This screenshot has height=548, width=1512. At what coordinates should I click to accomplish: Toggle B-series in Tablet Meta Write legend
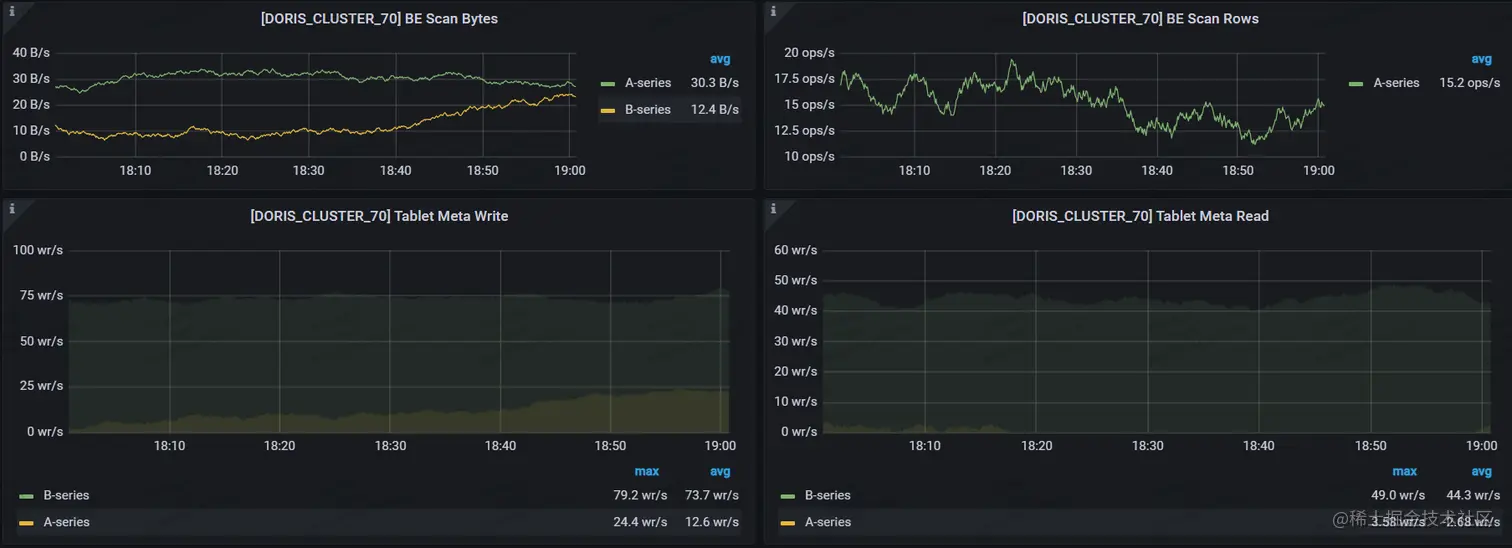pyautogui.click(x=66, y=495)
